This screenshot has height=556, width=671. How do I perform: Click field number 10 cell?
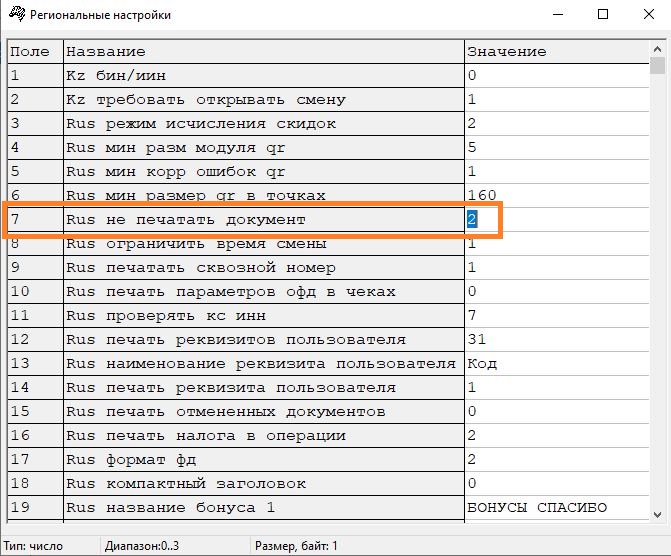[x=36, y=291]
